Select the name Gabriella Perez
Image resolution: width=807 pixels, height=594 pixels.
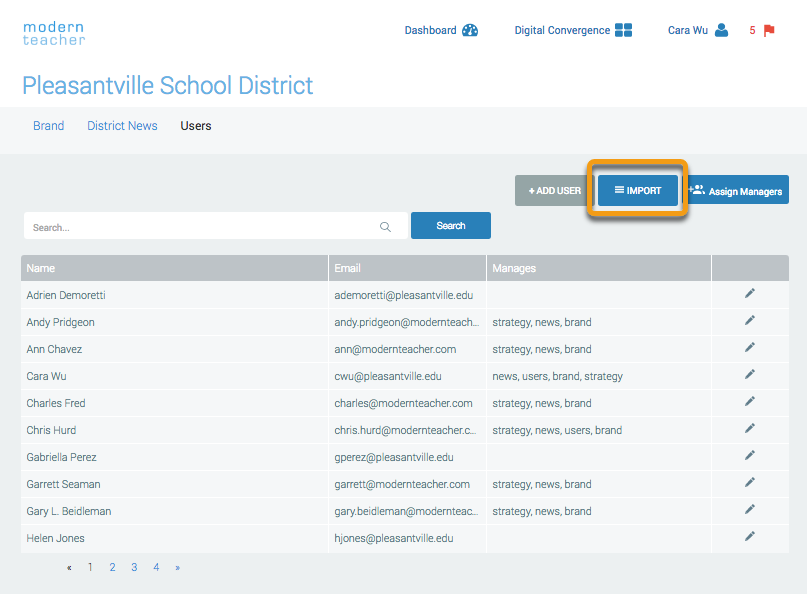61,457
